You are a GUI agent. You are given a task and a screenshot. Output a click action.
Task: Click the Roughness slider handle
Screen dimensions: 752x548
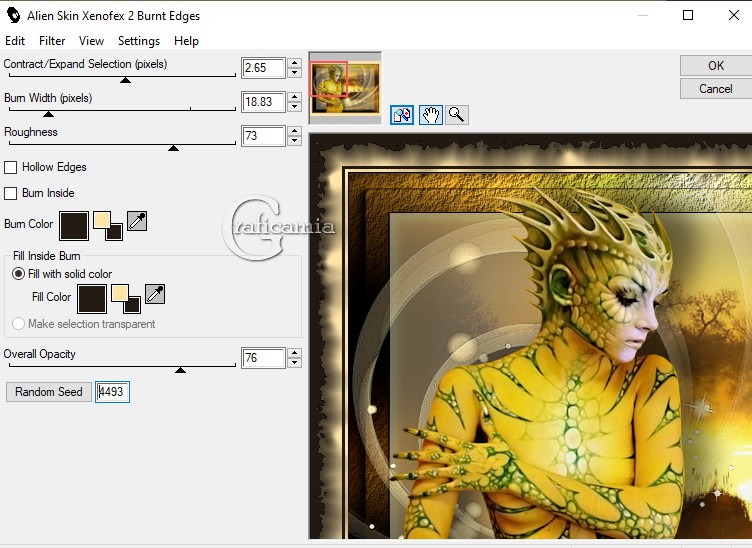pyautogui.click(x=174, y=148)
